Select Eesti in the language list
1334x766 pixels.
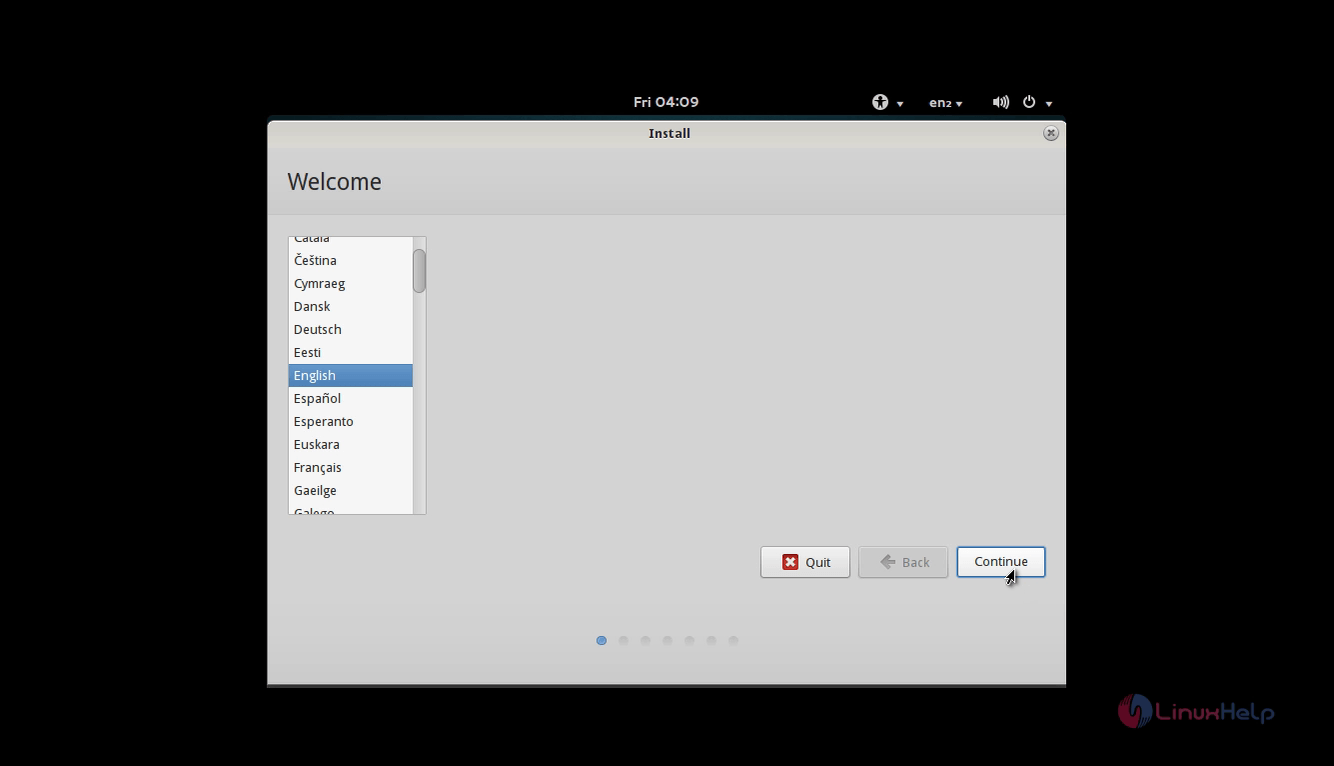pyautogui.click(x=350, y=352)
